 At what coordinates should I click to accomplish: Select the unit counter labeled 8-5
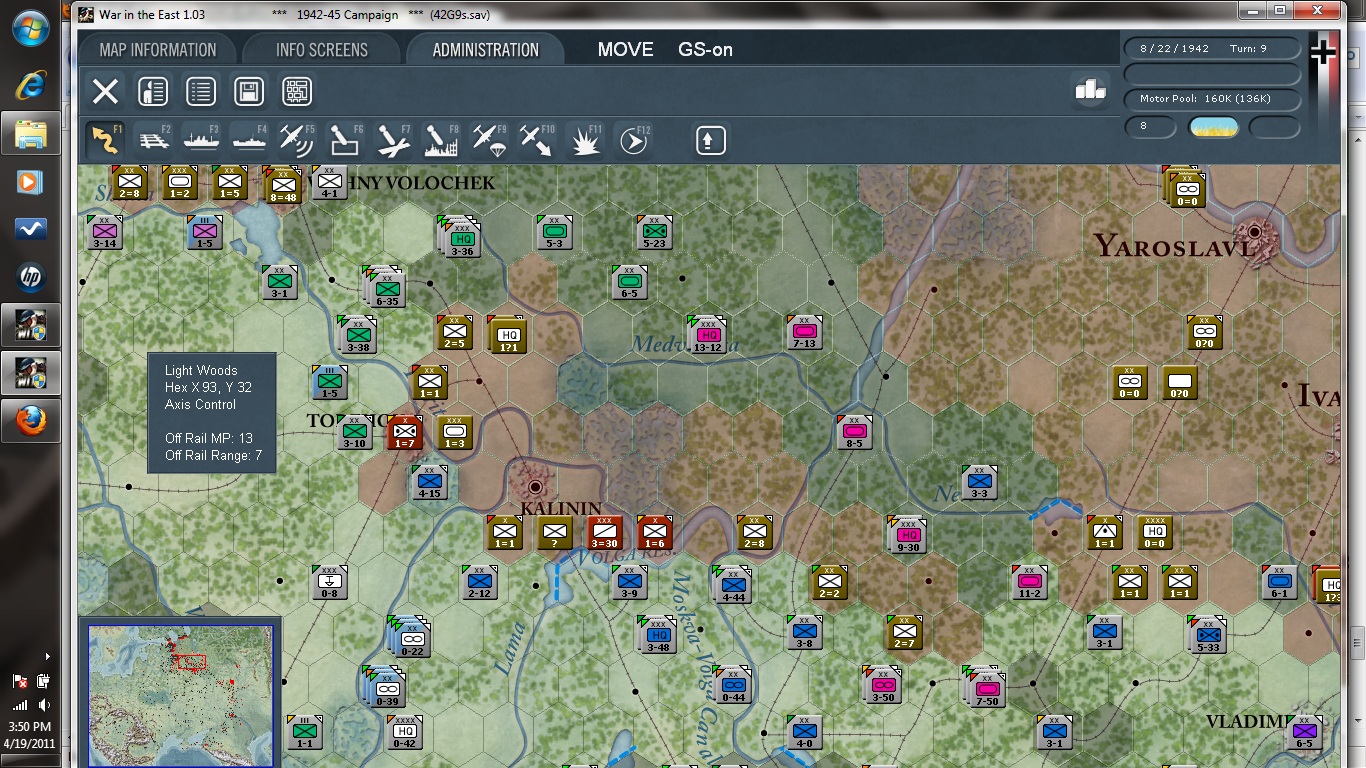(854, 432)
